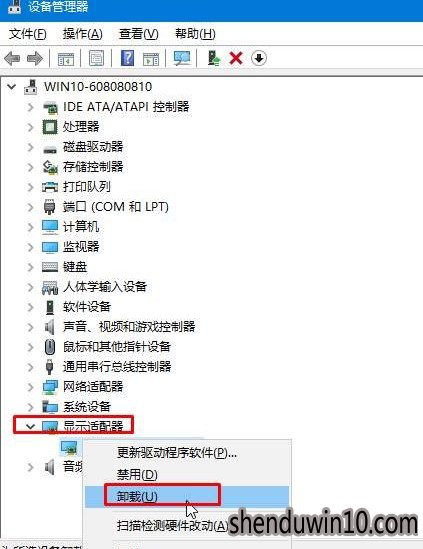This screenshot has height=549, width=423.
Task: Expand the 处理器 node
Action: [x=30, y=127]
